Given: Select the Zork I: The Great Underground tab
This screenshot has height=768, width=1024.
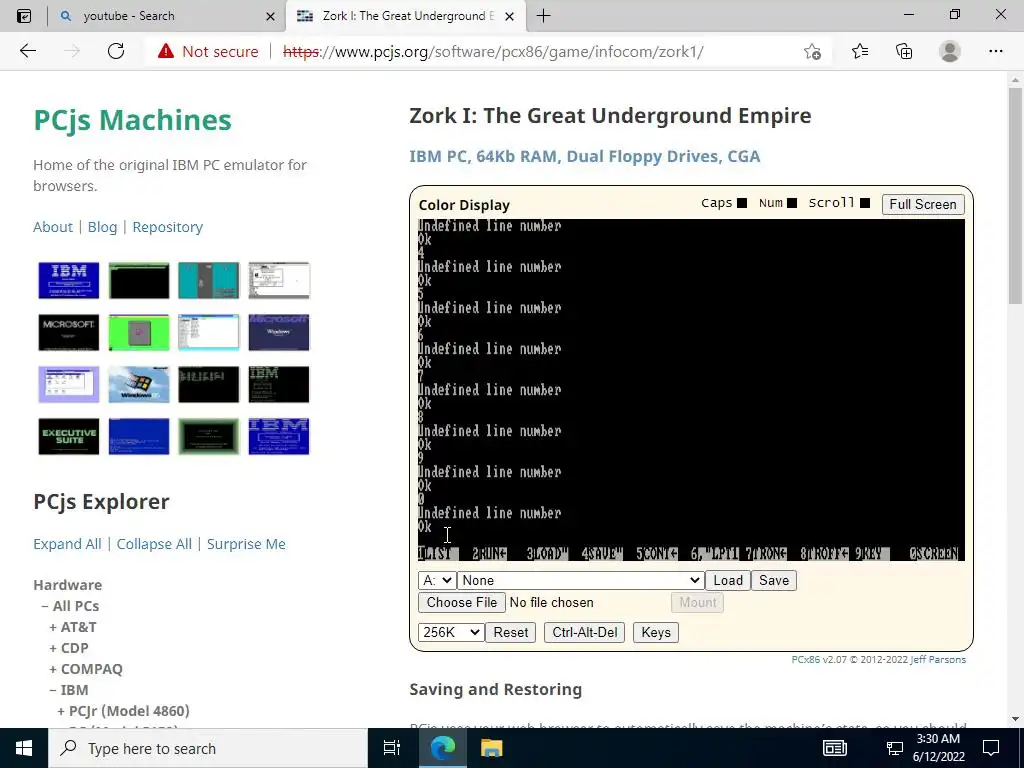Looking at the screenshot, I should 405,16.
